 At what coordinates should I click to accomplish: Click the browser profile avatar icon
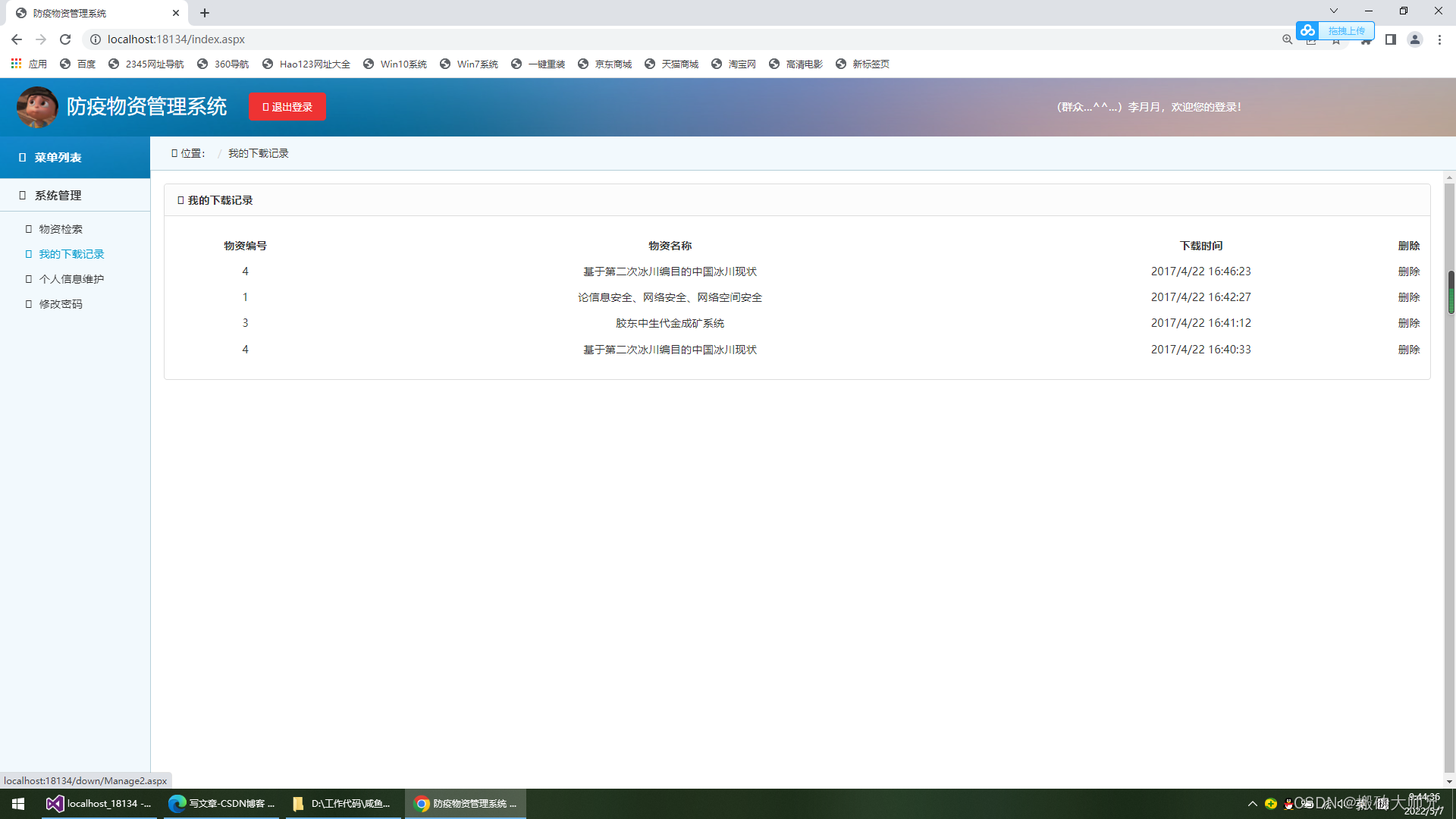1414,39
